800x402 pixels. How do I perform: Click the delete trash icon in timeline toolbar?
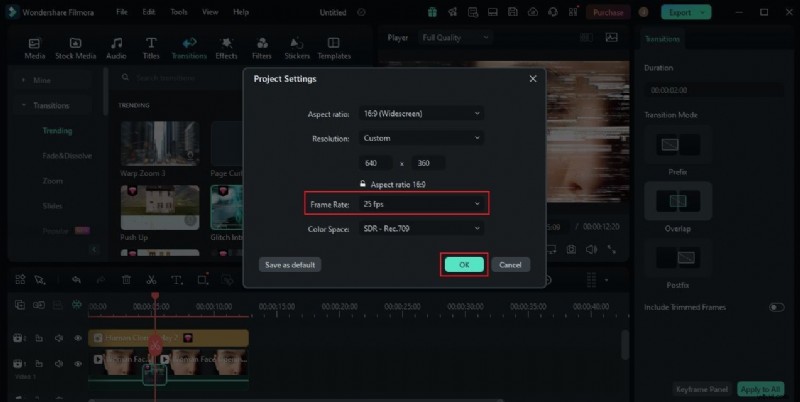click(126, 280)
